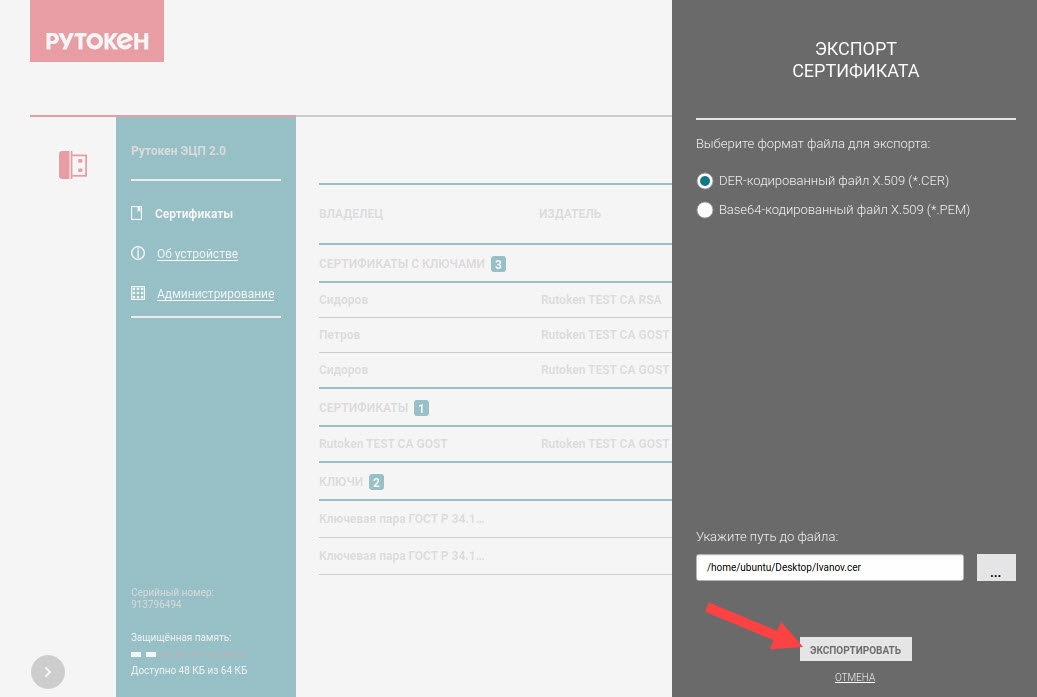Click the ОТМЕНА link

coord(854,677)
